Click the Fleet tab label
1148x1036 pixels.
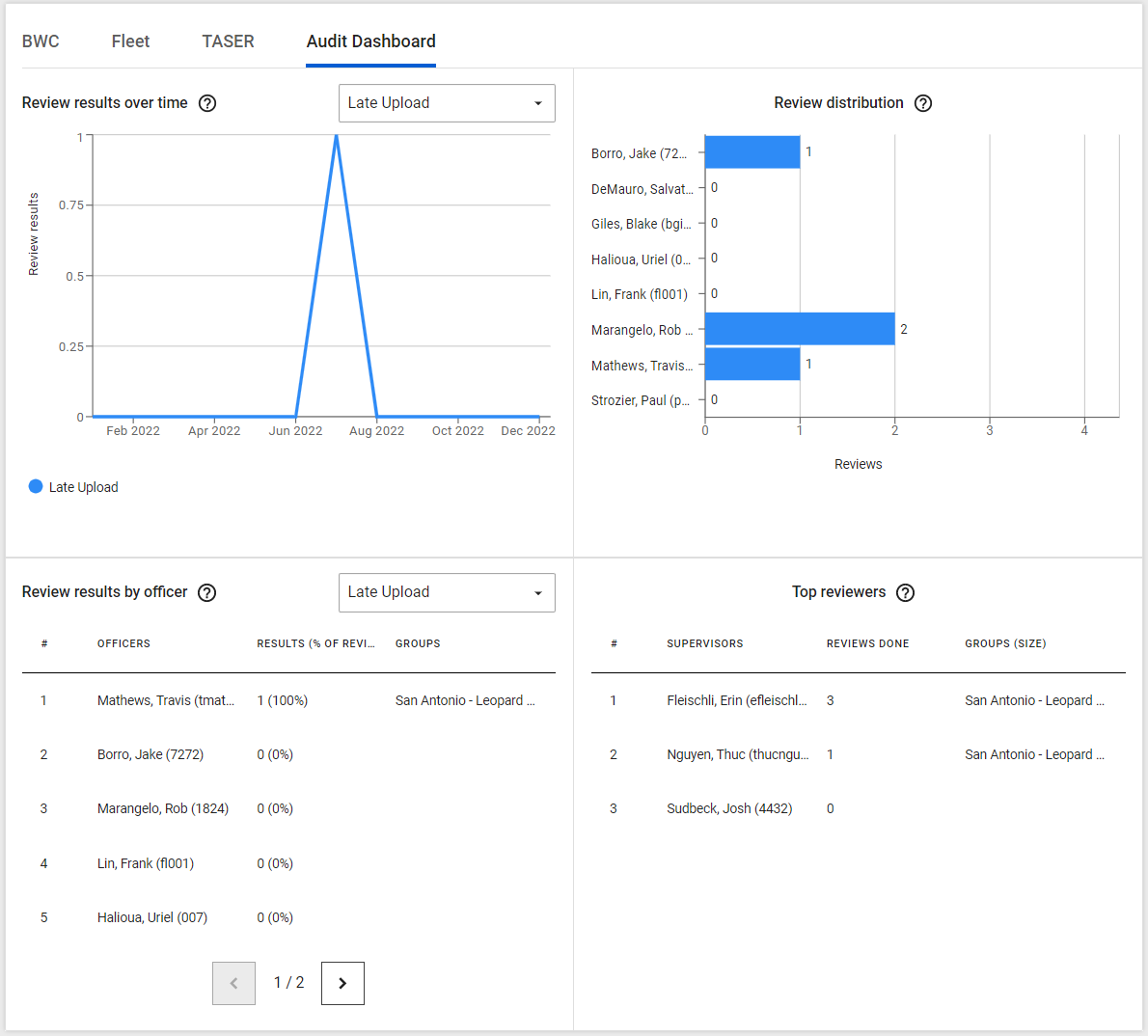[x=130, y=41]
